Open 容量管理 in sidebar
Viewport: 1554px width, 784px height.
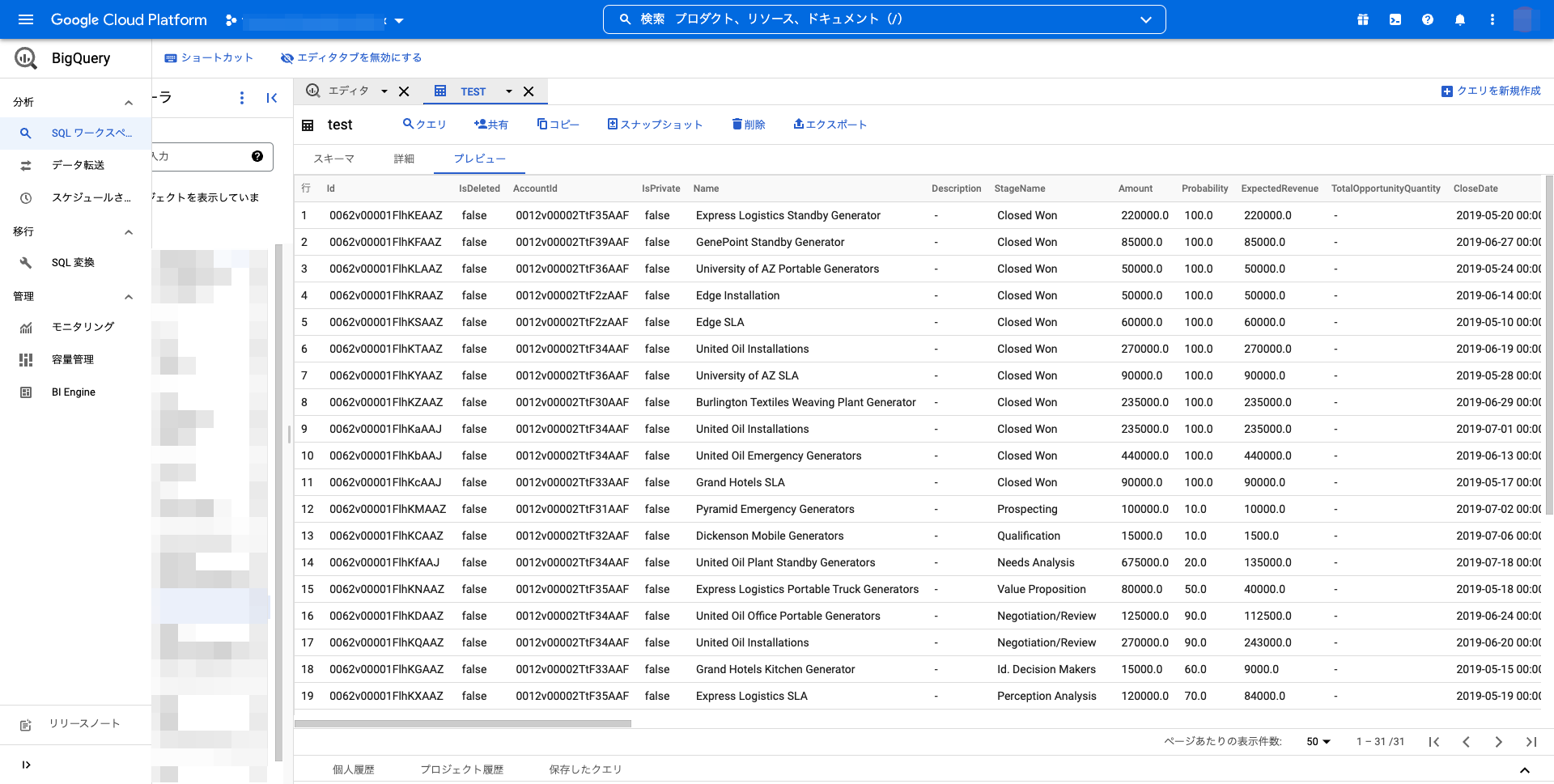click(x=75, y=359)
